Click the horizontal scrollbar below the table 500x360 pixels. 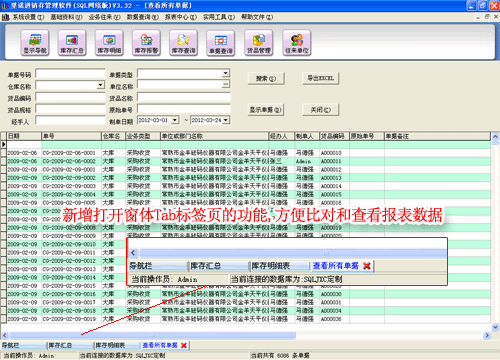click(x=245, y=335)
